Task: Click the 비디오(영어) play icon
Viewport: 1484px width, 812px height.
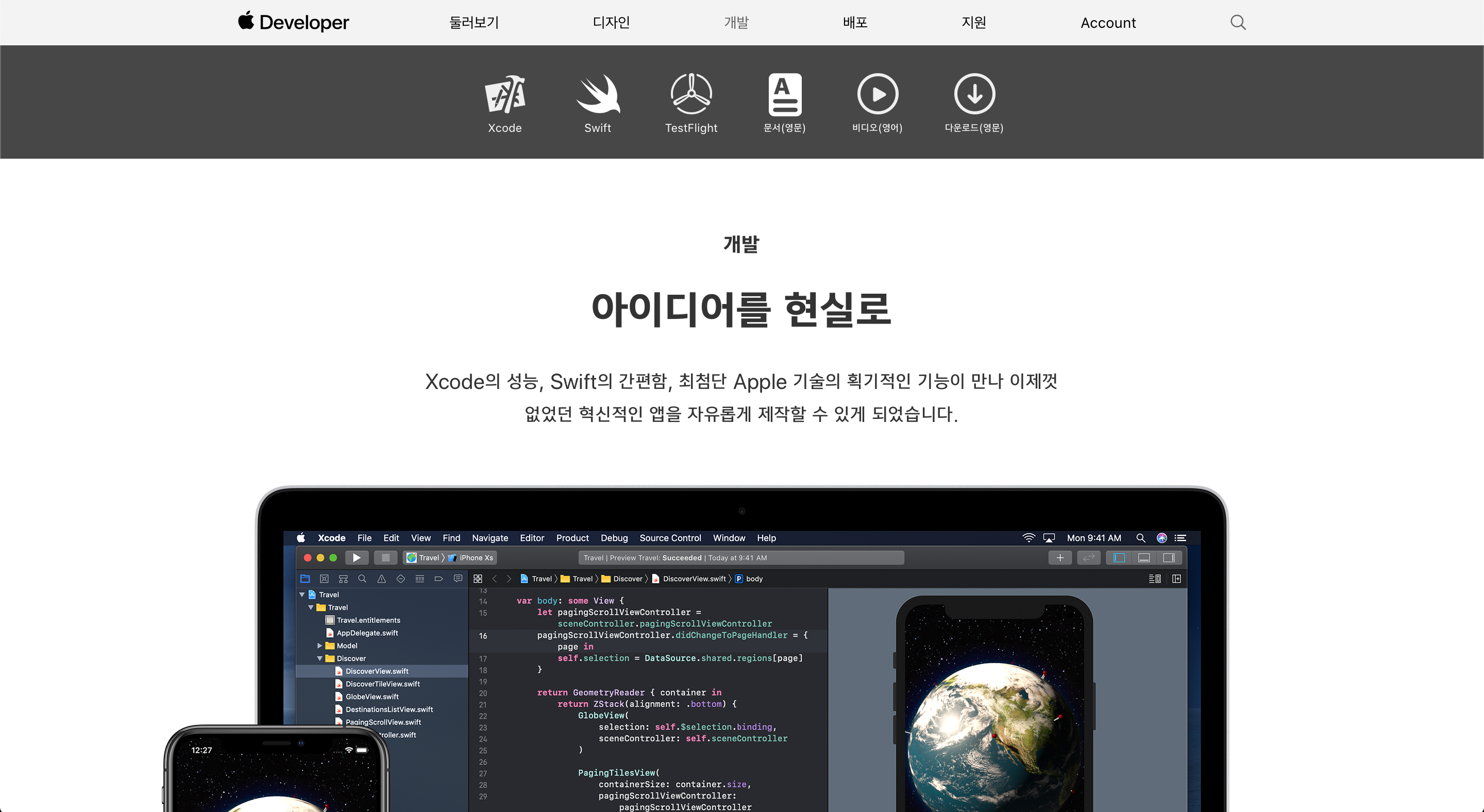Action: pyautogui.click(x=877, y=94)
